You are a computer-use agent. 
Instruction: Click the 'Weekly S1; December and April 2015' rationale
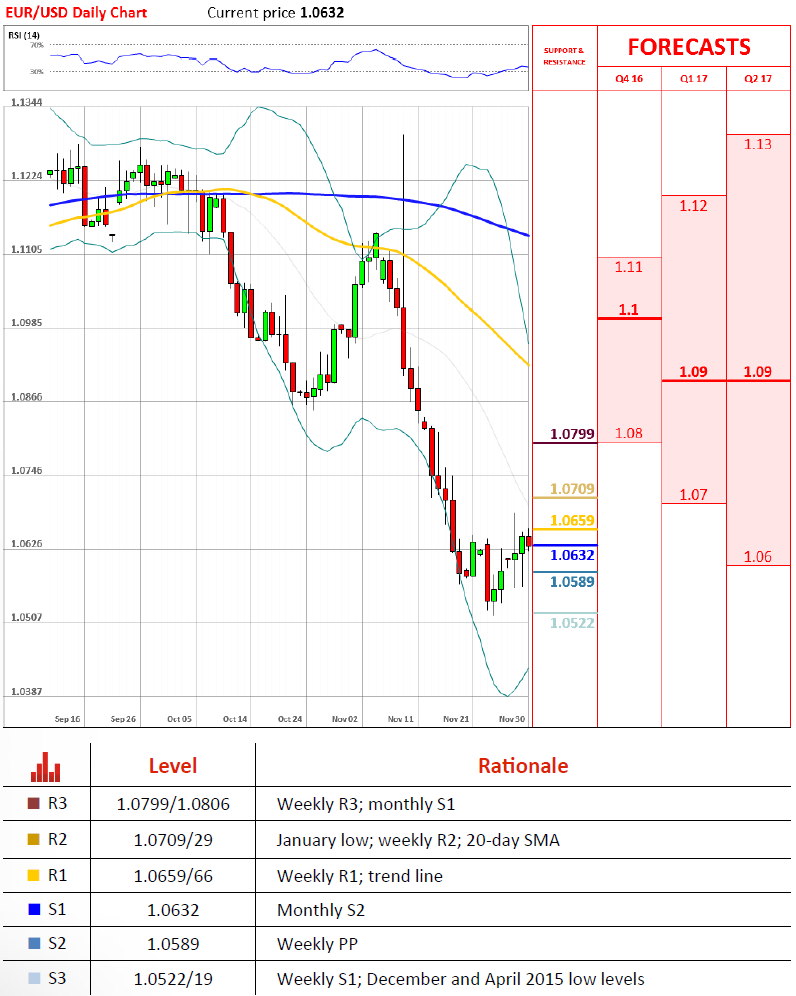[461, 979]
